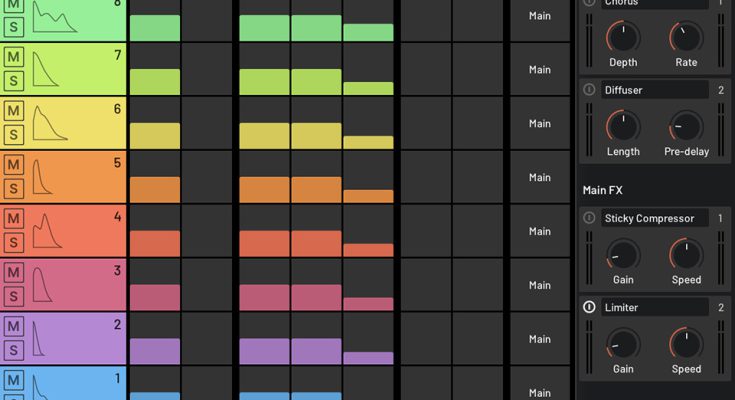Image resolution: width=735 pixels, height=400 pixels.
Task: Disable the Sticky Compressor via its power icon
Action: (x=590, y=218)
